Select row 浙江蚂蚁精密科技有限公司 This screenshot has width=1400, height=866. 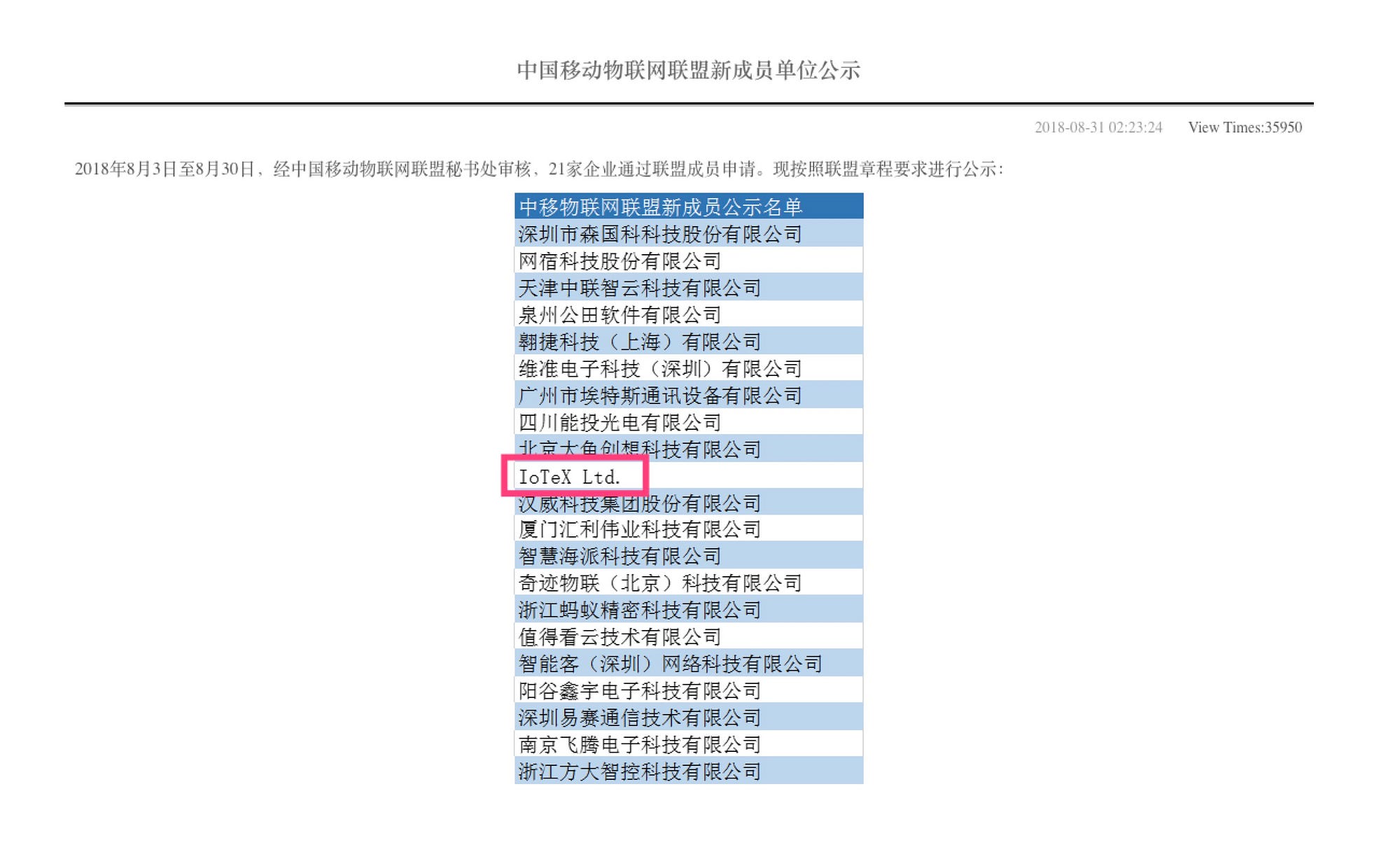pyautogui.click(x=689, y=610)
